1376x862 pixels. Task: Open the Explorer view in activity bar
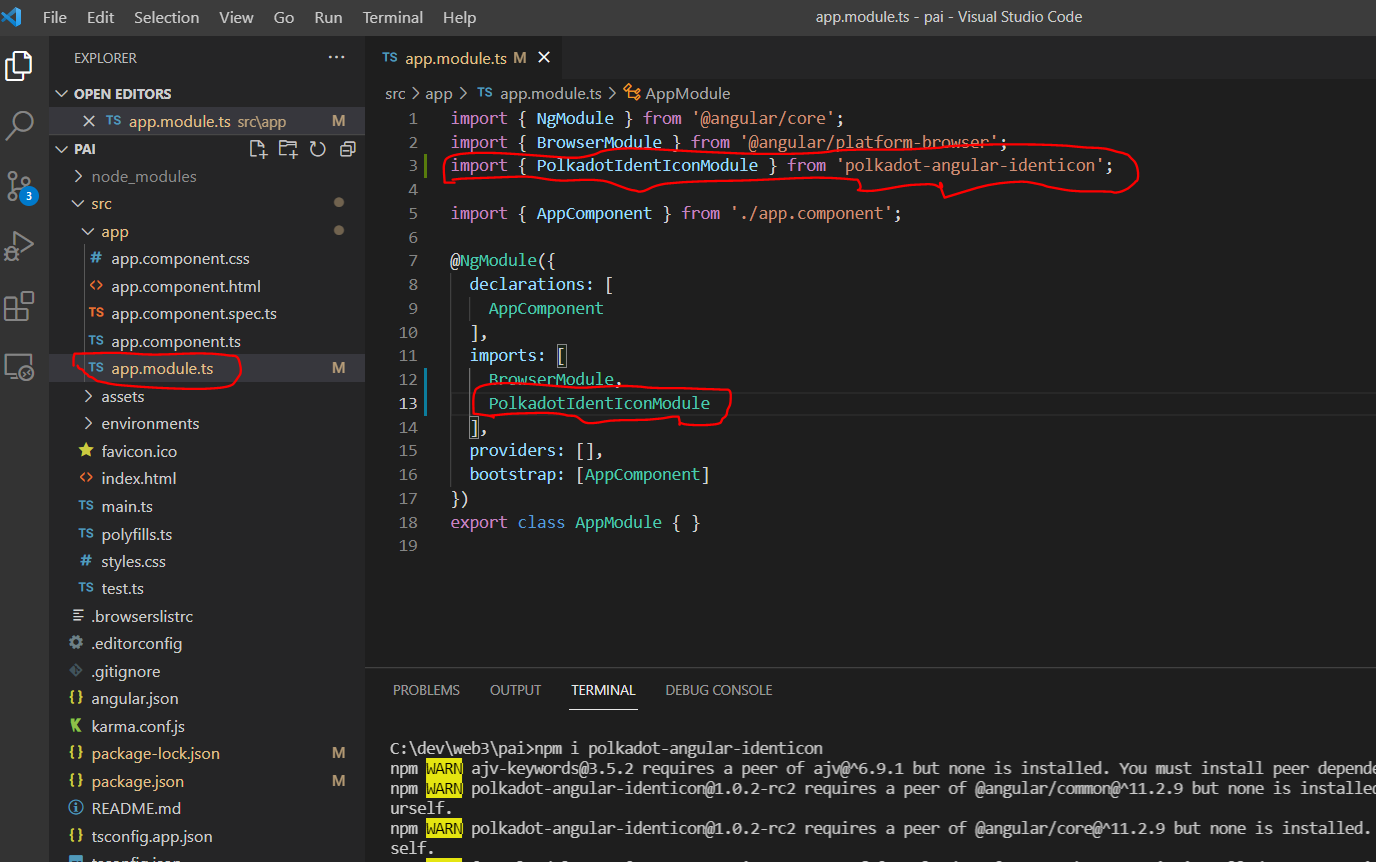[x=19, y=66]
